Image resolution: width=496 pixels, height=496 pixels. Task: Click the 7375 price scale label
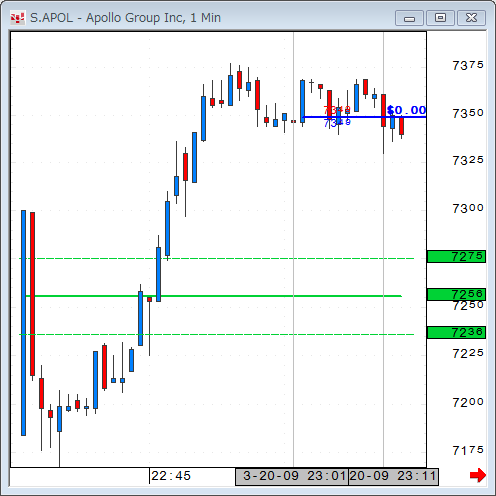(468, 65)
